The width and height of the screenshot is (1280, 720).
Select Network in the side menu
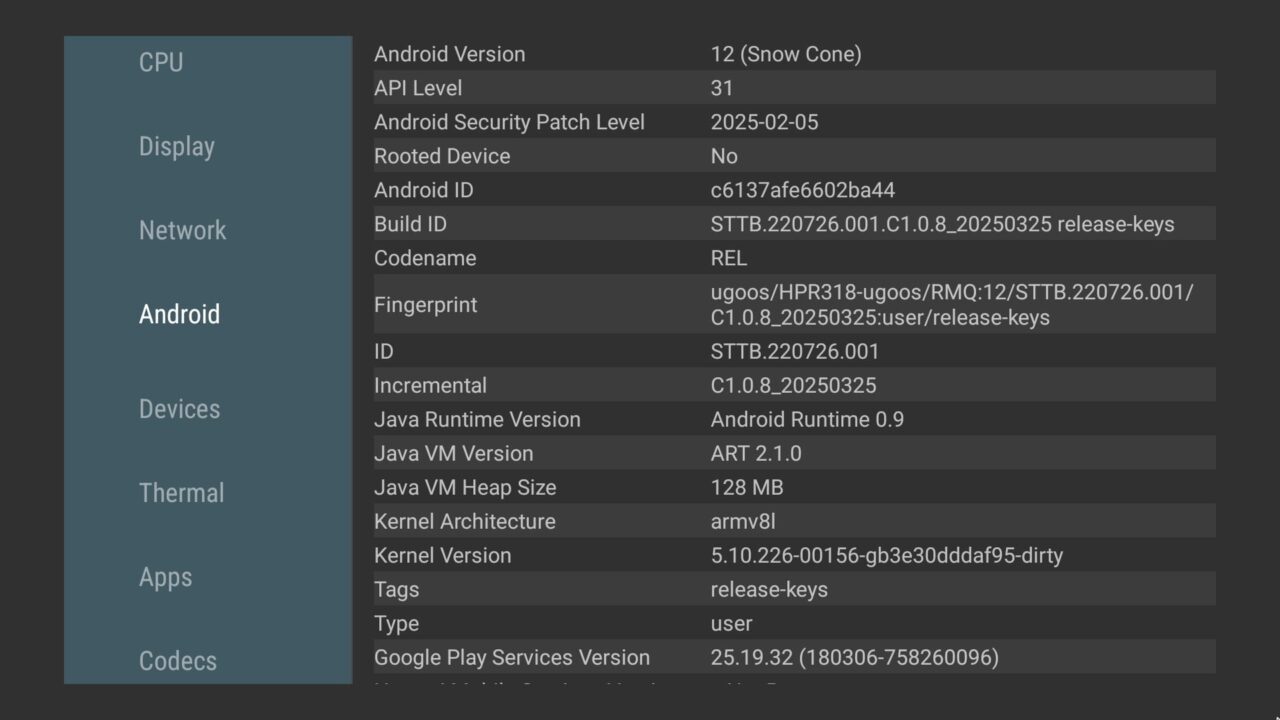pyautogui.click(x=182, y=230)
